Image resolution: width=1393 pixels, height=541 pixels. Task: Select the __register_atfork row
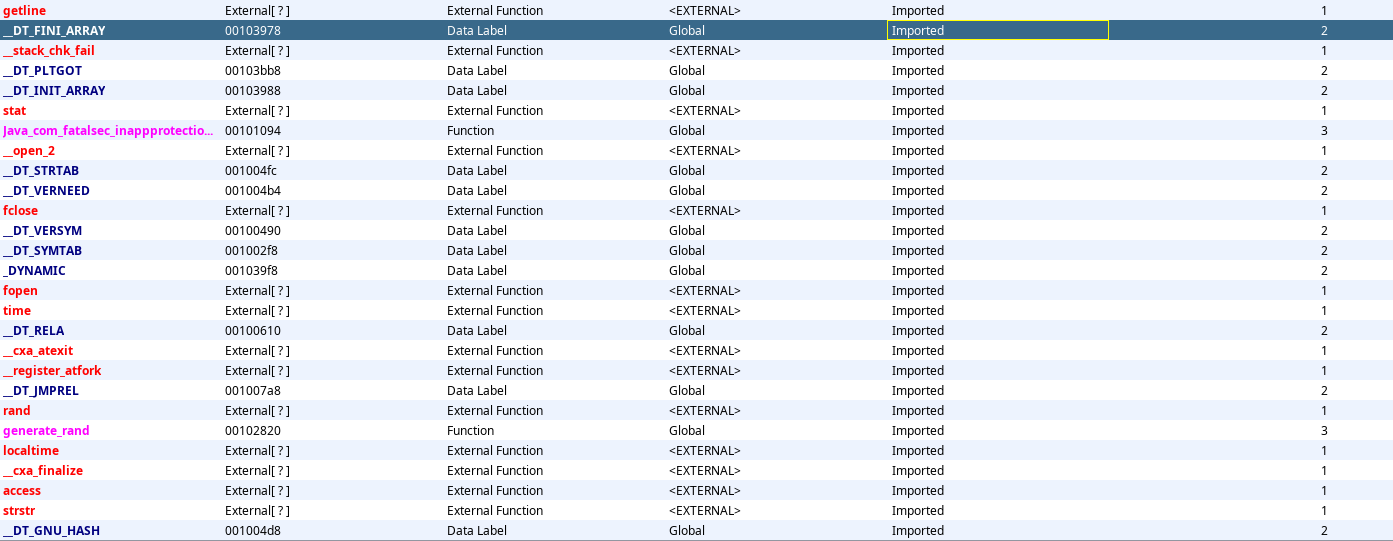[52, 371]
